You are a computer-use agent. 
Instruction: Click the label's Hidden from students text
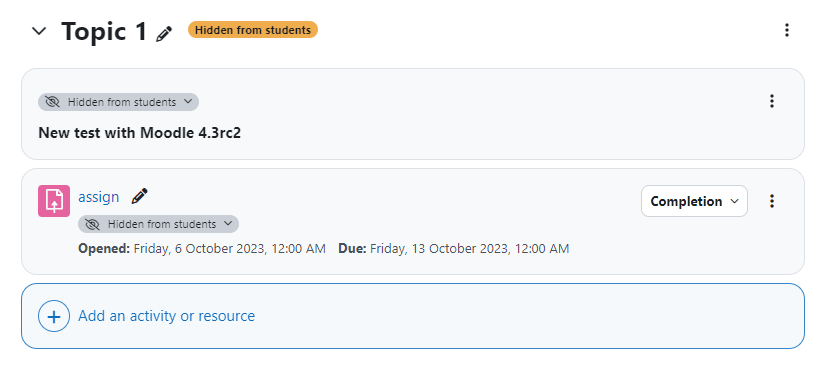pos(122,102)
